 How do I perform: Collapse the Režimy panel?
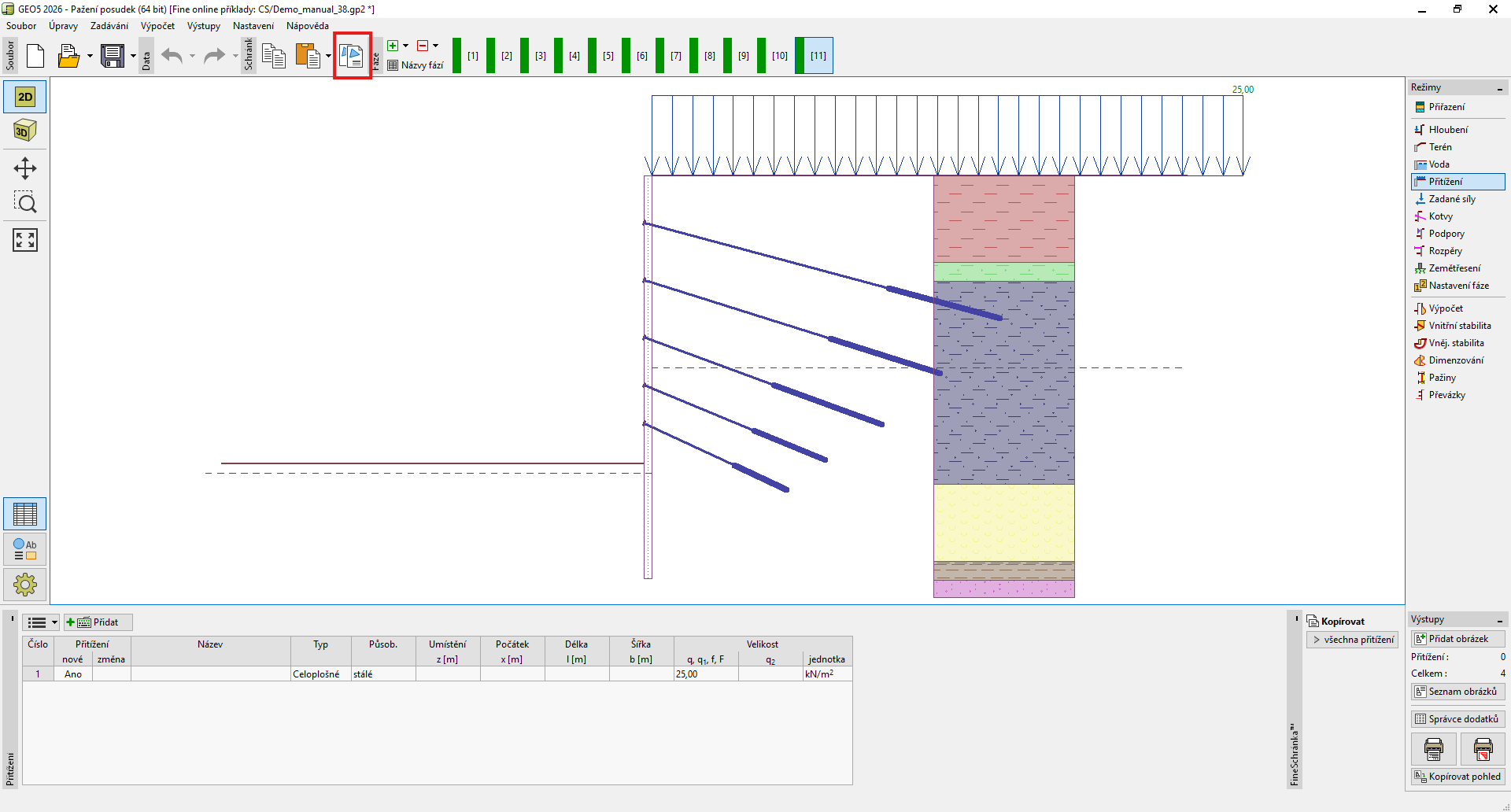pyautogui.click(x=1499, y=88)
